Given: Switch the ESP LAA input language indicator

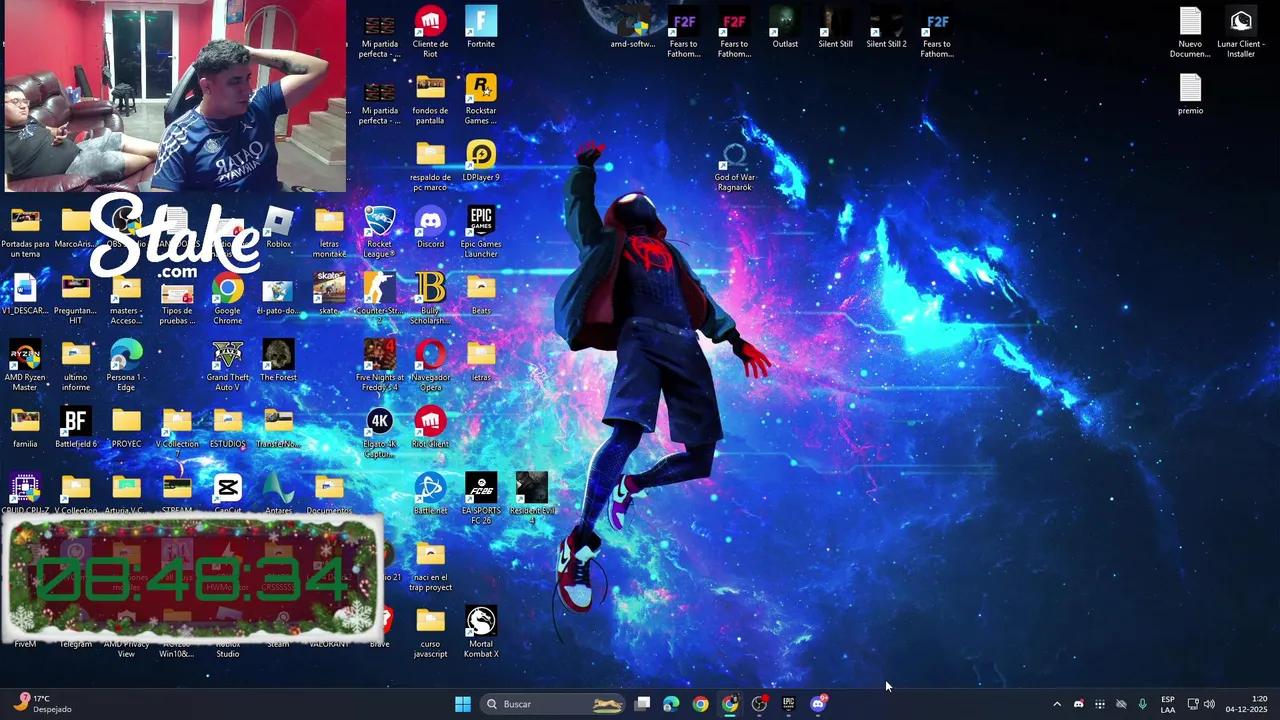Looking at the screenshot, I should [1168, 704].
